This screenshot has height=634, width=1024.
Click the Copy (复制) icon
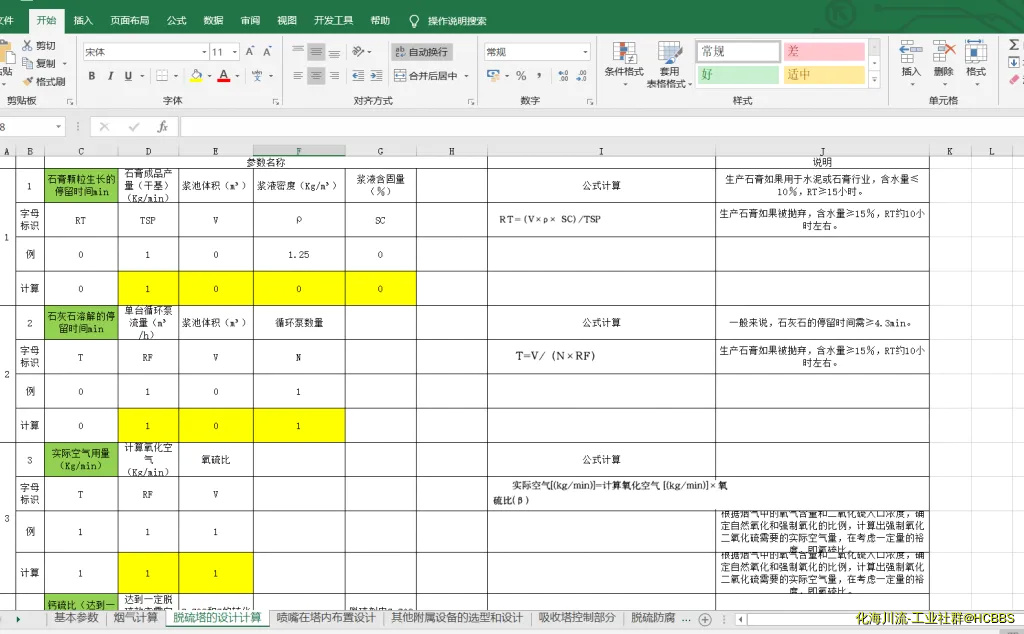[27, 63]
